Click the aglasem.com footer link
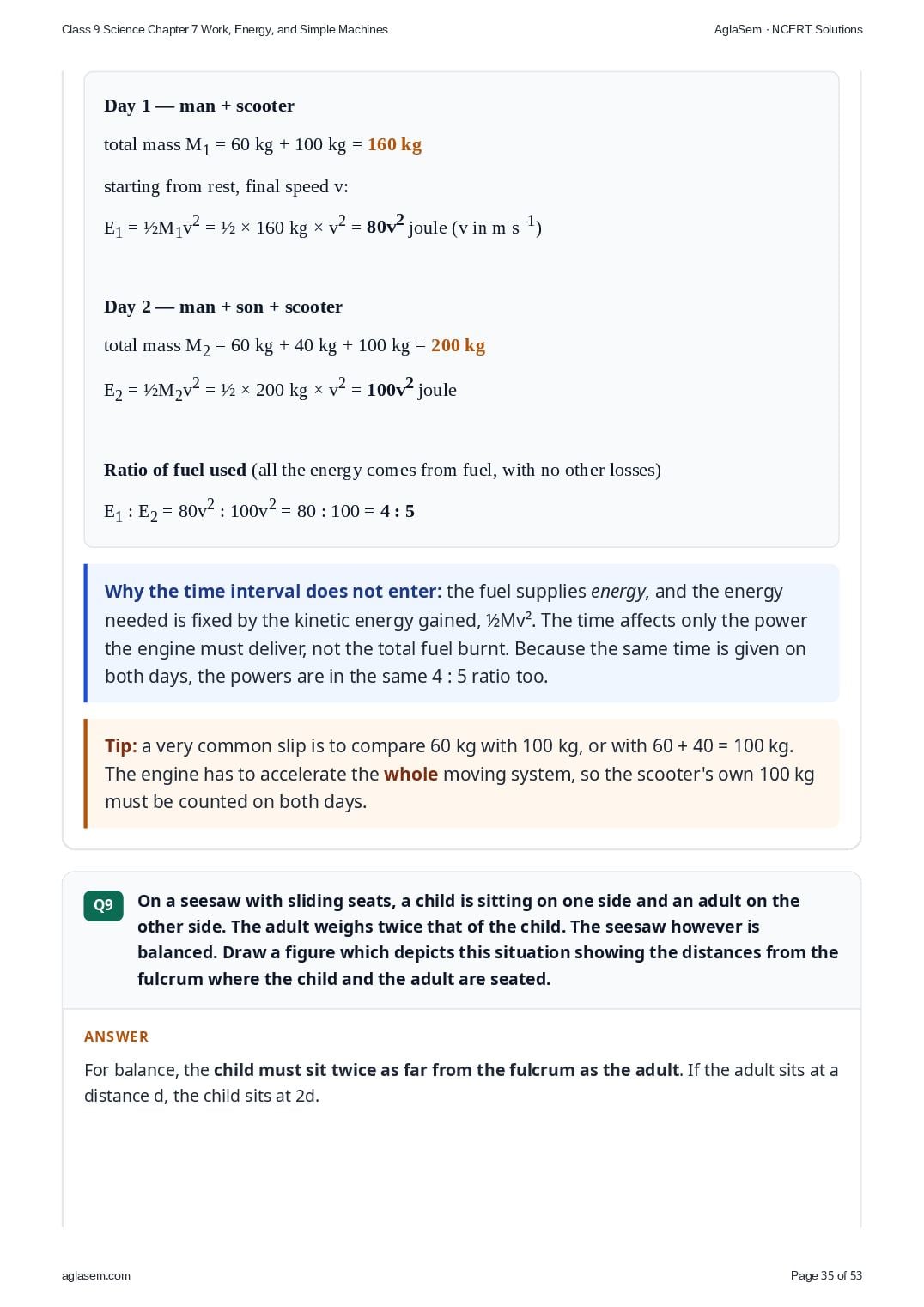This screenshot has width=924, height=1307. pos(96,1275)
